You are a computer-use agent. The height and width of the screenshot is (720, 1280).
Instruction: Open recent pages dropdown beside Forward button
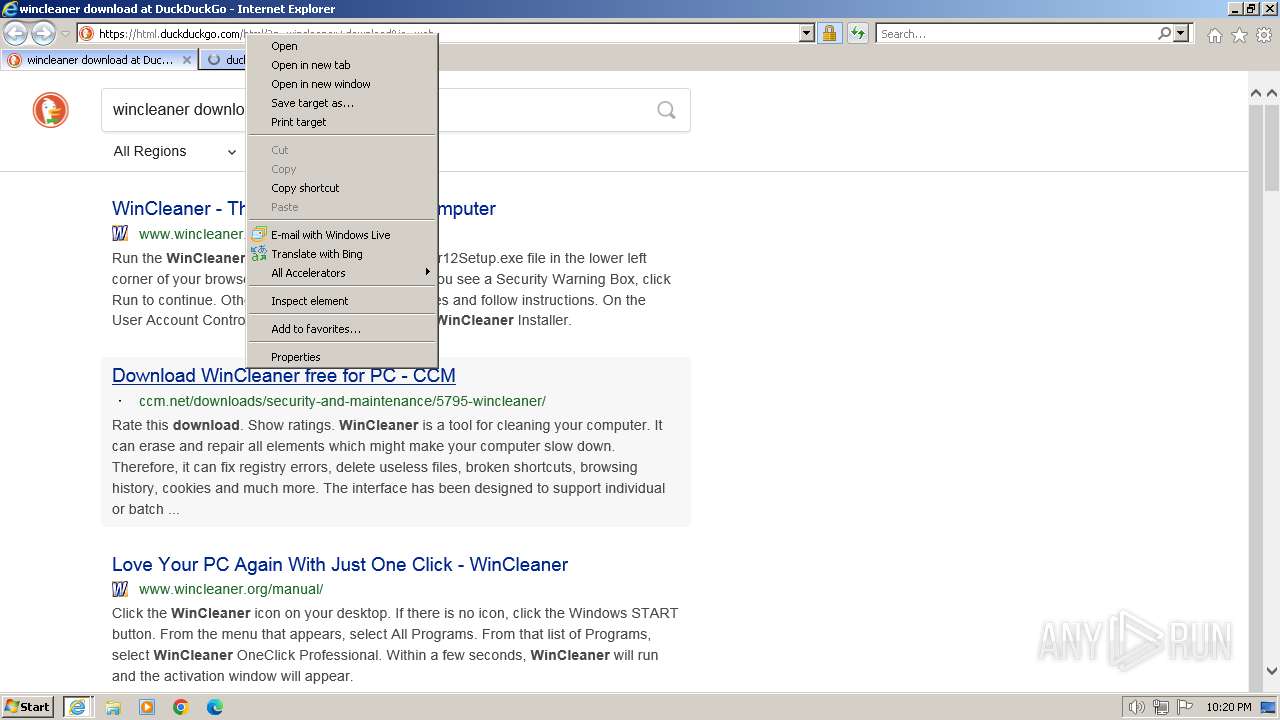[65, 34]
